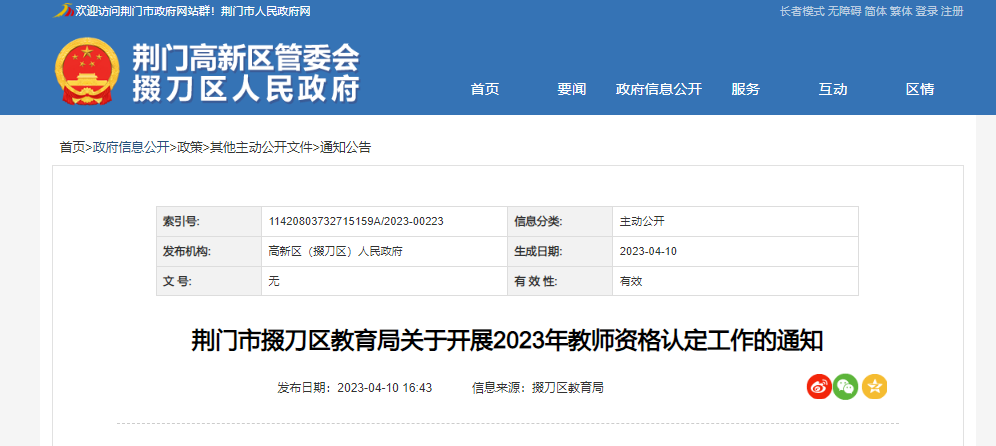Share article via the Weibo icon

tap(819, 387)
